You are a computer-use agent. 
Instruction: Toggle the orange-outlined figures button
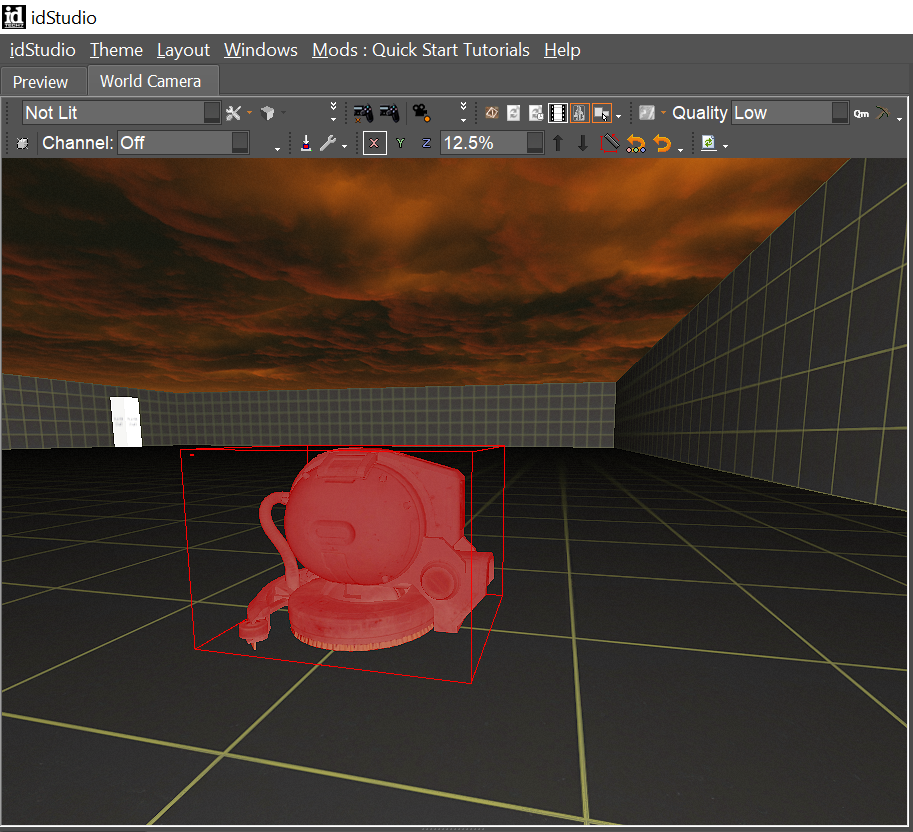[580, 113]
